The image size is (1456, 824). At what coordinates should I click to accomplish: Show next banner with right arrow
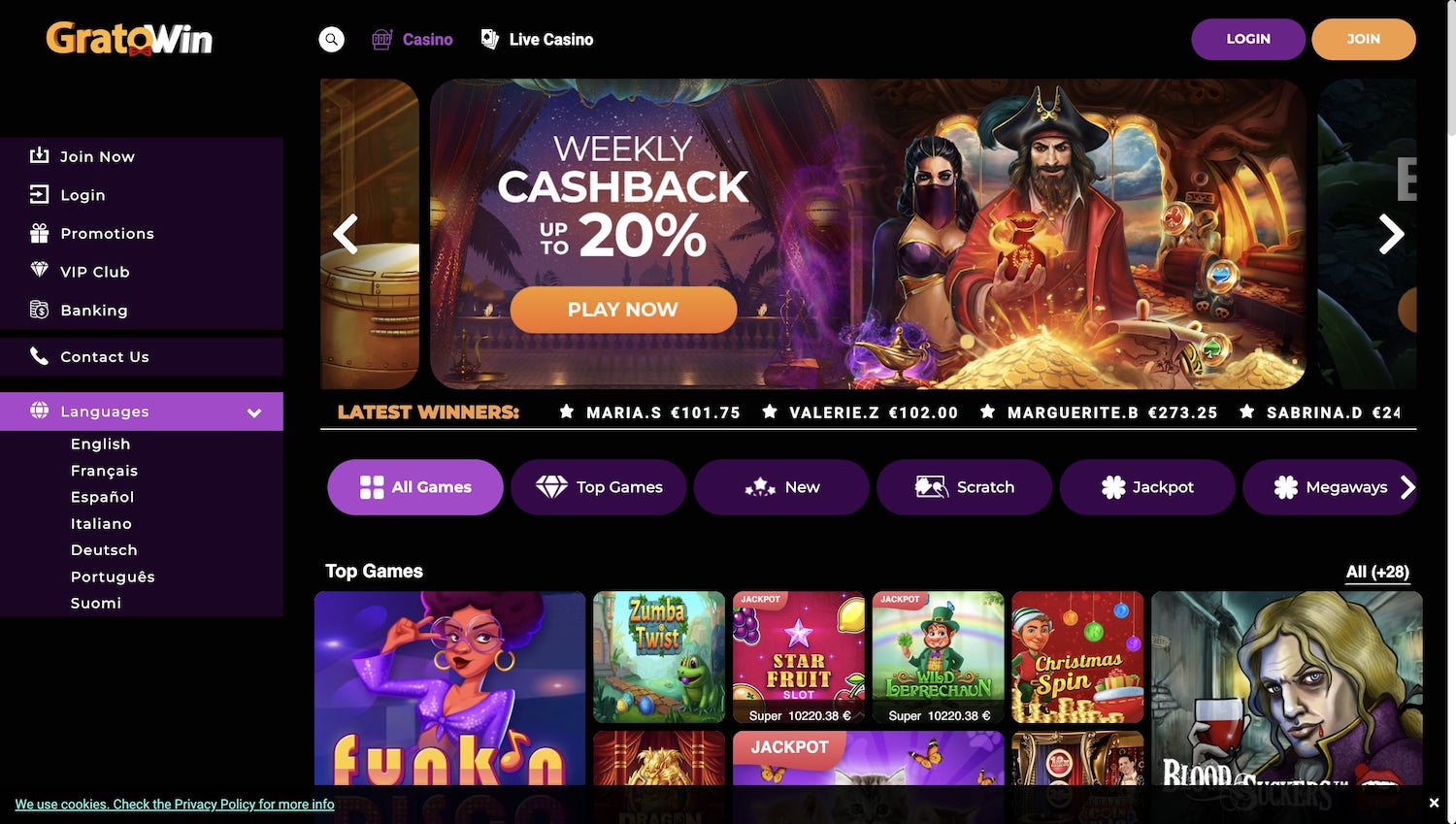point(1391,234)
